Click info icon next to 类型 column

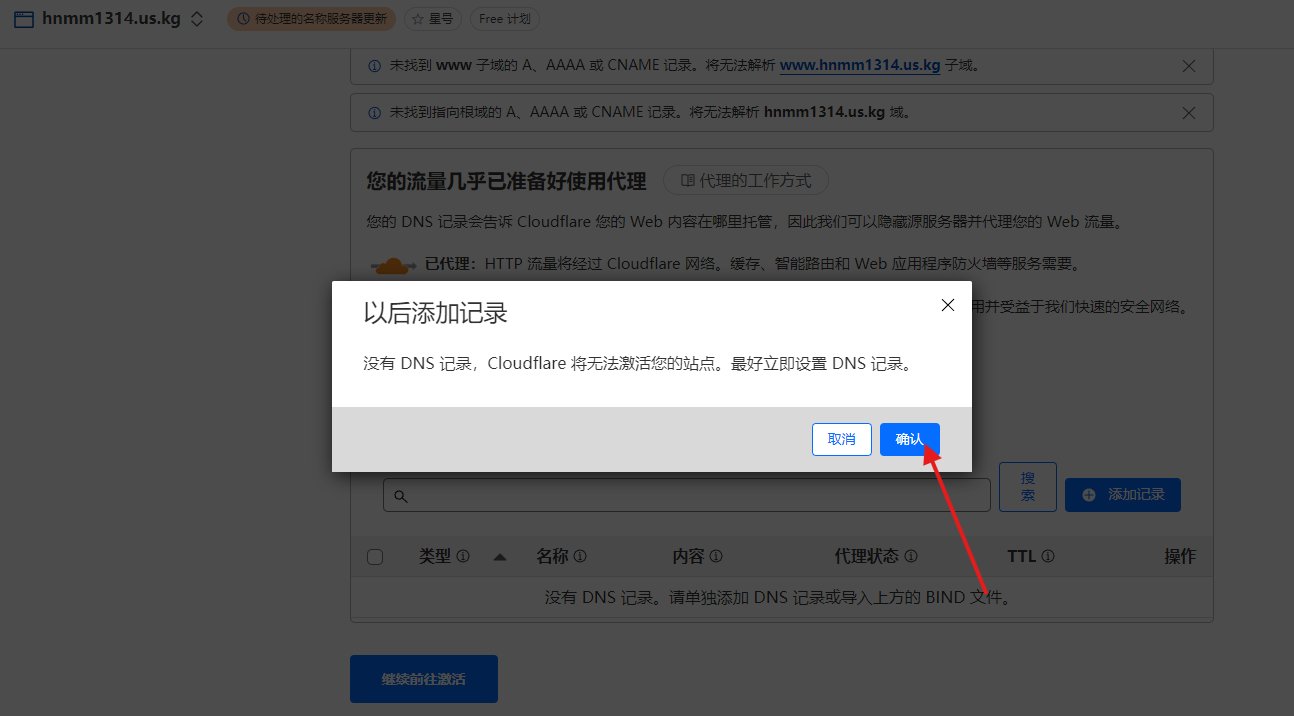[x=463, y=557]
